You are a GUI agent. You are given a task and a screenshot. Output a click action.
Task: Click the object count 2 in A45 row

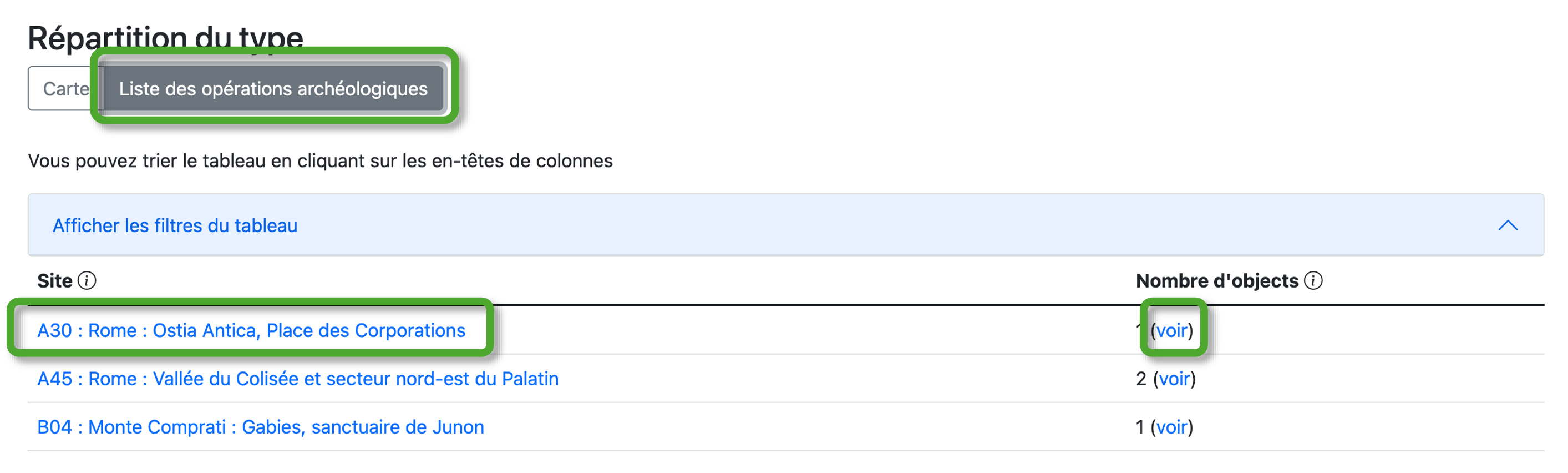[1141, 379]
